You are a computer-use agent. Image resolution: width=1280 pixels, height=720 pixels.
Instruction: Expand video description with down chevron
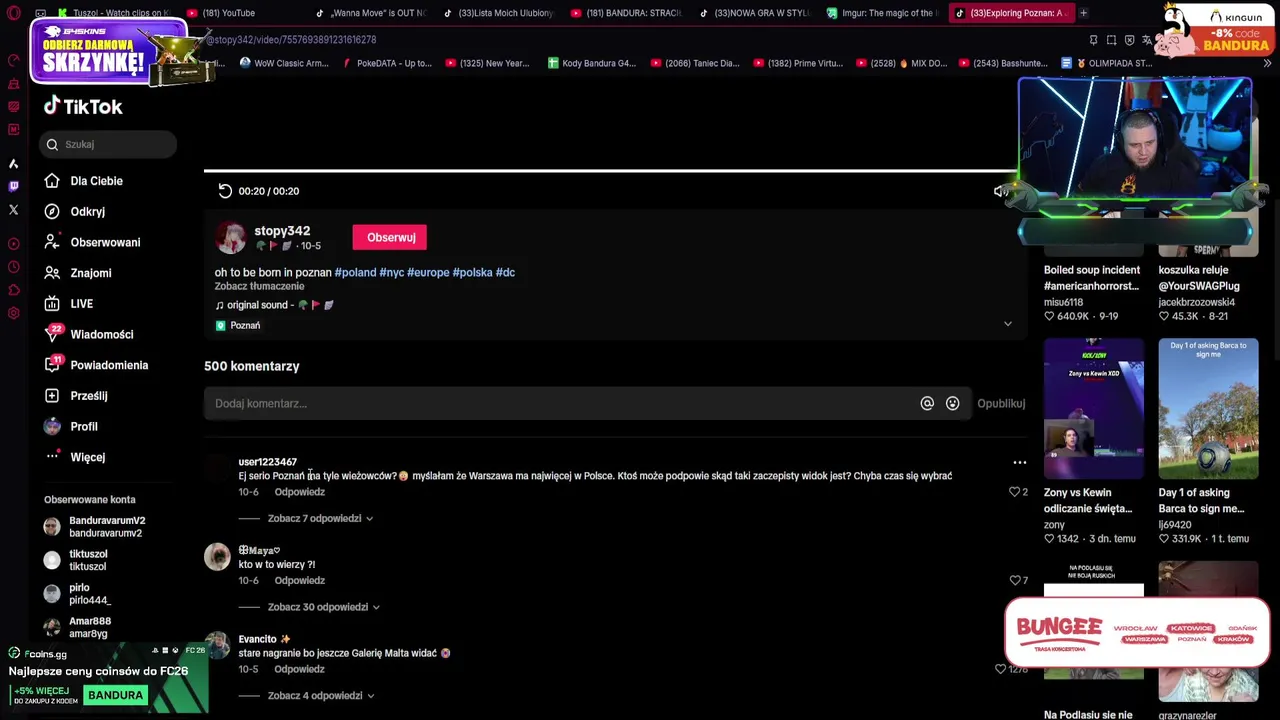click(x=1007, y=324)
